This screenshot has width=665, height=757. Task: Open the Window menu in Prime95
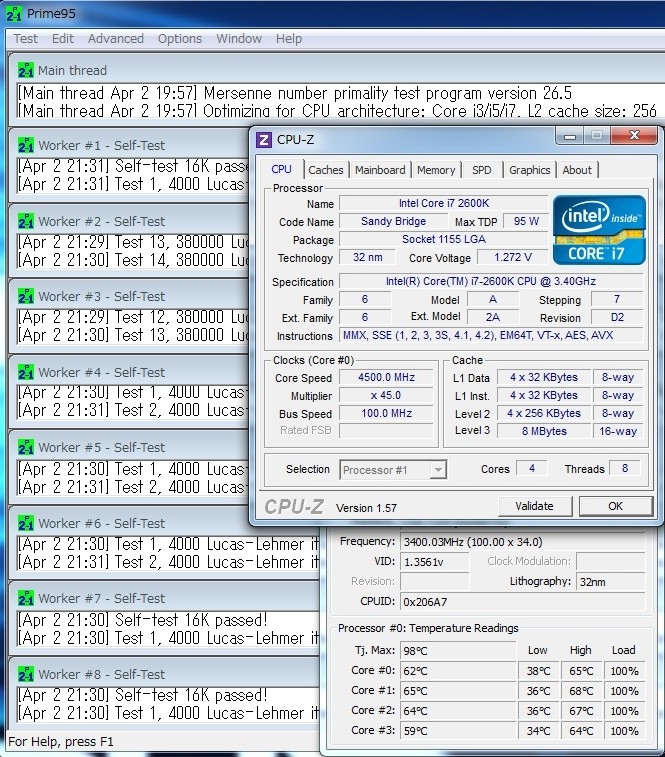point(239,39)
